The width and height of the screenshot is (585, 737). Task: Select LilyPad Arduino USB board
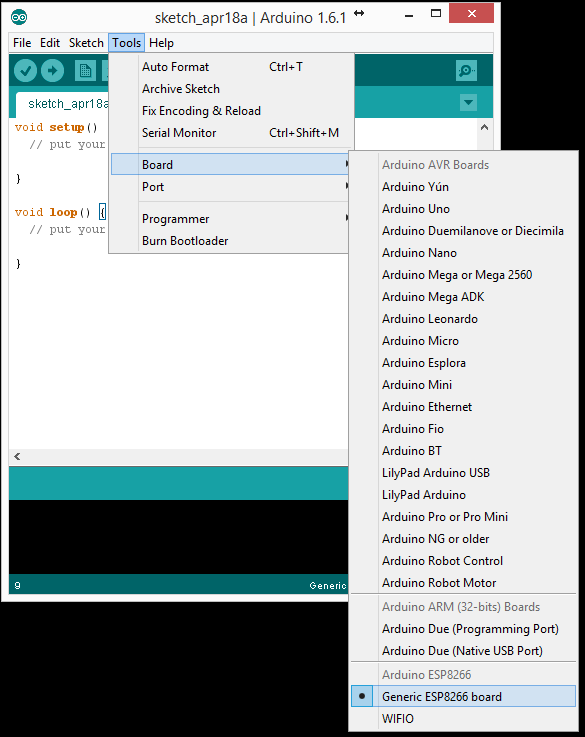(x=463, y=473)
